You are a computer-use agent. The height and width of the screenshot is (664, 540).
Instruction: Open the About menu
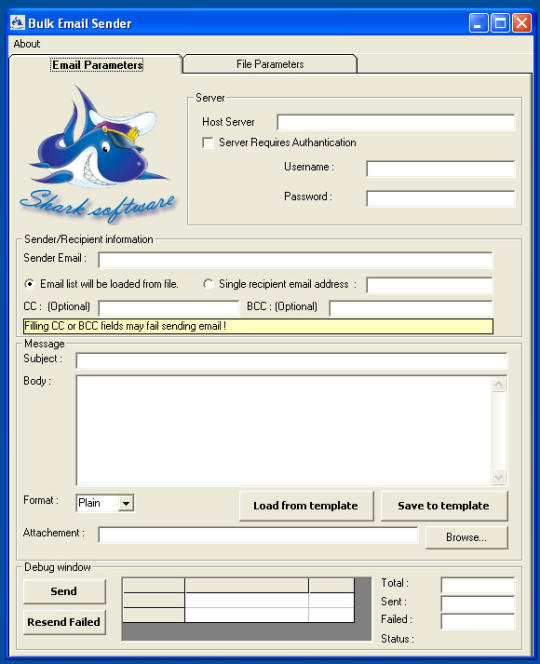coord(27,44)
